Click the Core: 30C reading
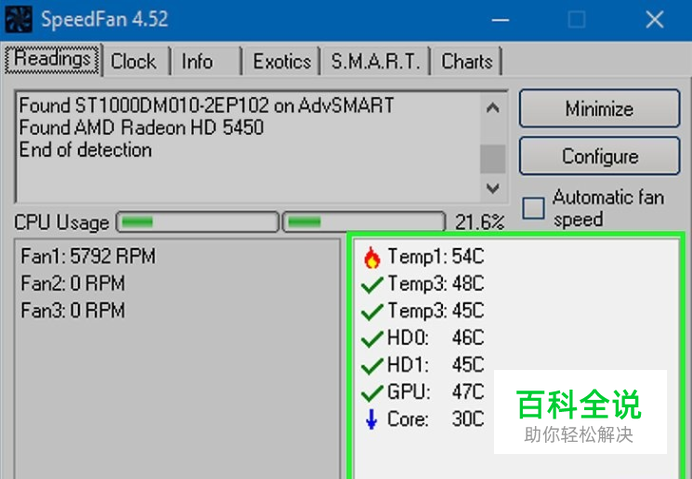This screenshot has height=479, width=692. [436, 419]
